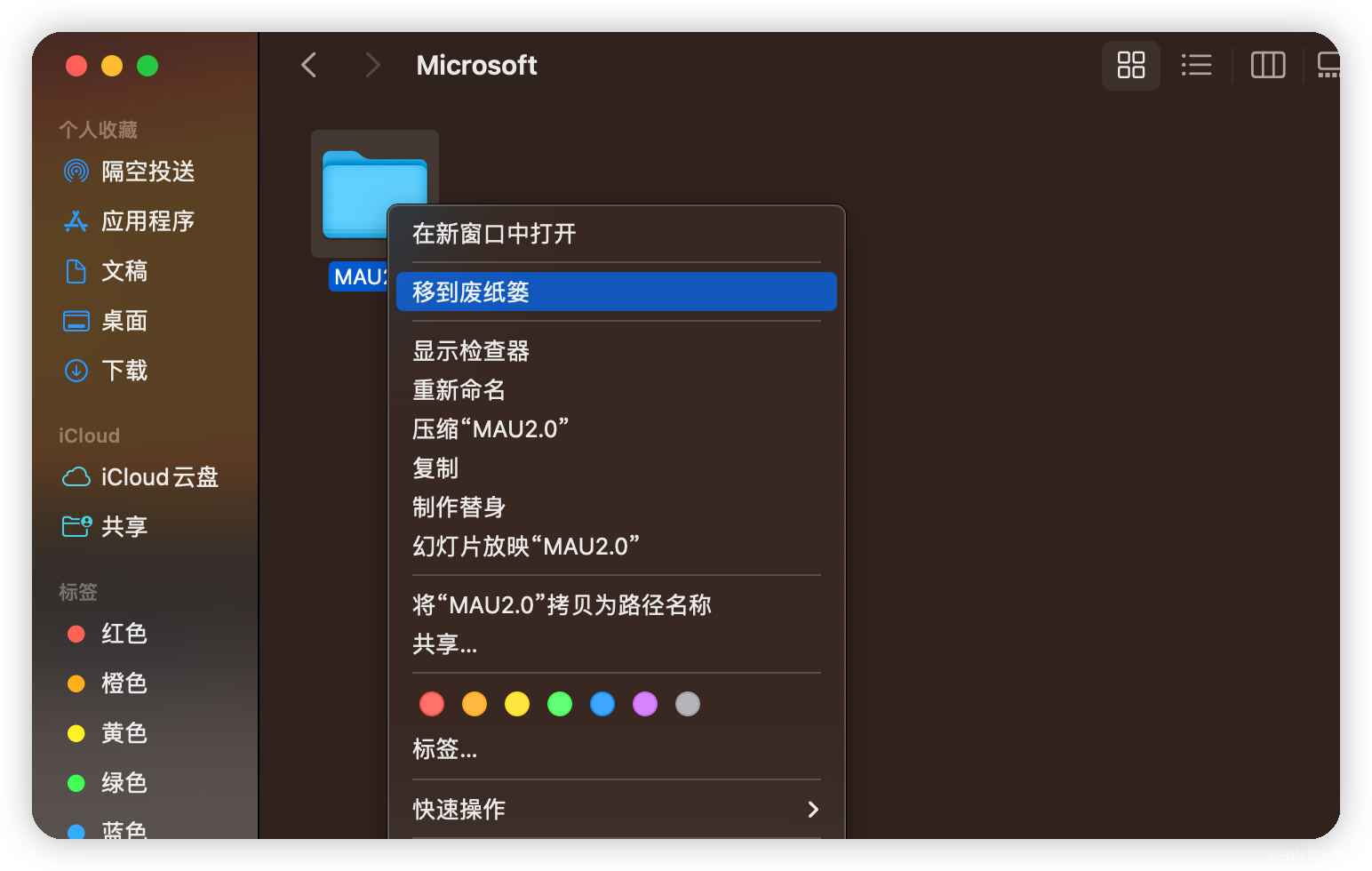Image resolution: width=1372 pixels, height=871 pixels.
Task: Apply red tag color in context menu
Action: pos(432,704)
